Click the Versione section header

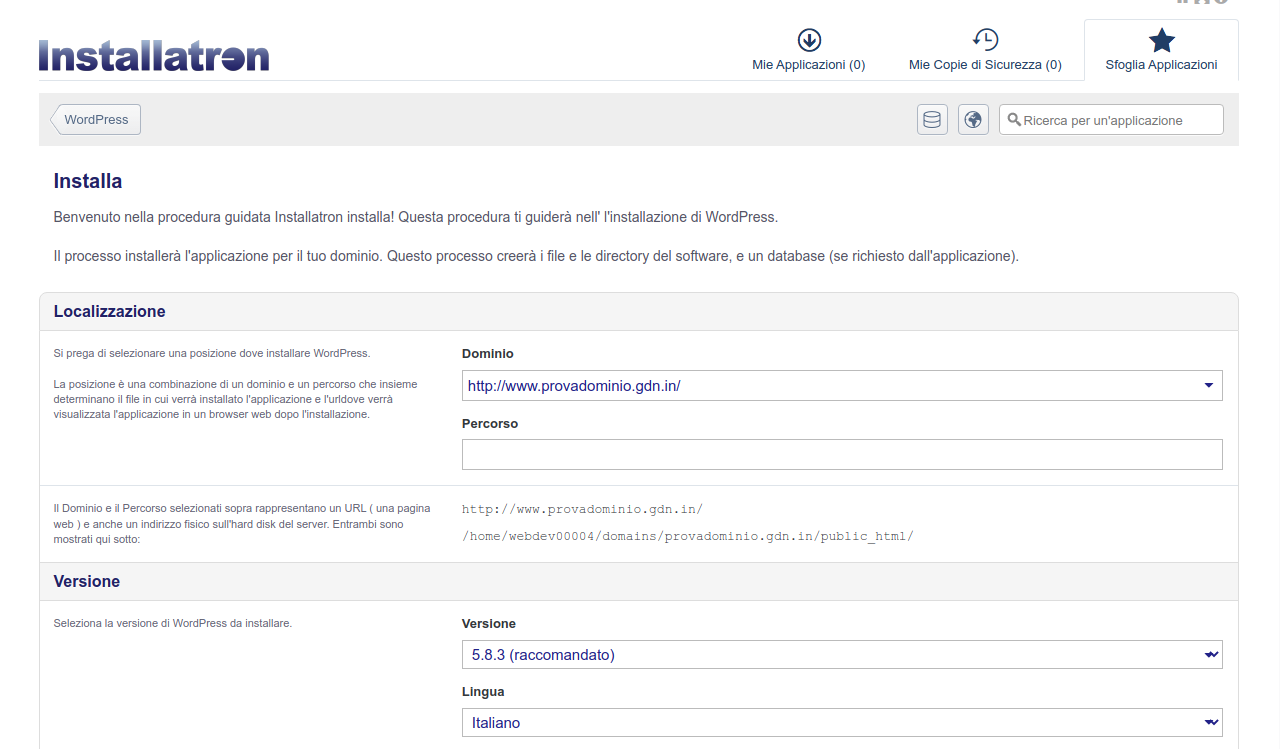pyautogui.click(x=639, y=582)
